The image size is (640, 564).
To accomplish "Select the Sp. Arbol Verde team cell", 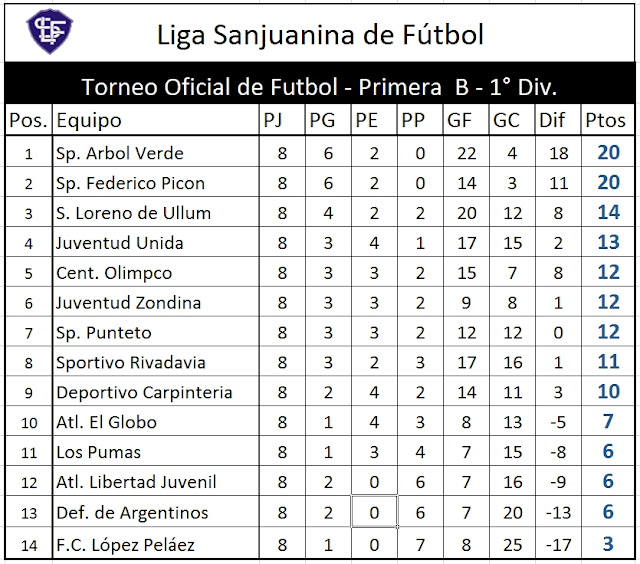I will (x=156, y=153).
